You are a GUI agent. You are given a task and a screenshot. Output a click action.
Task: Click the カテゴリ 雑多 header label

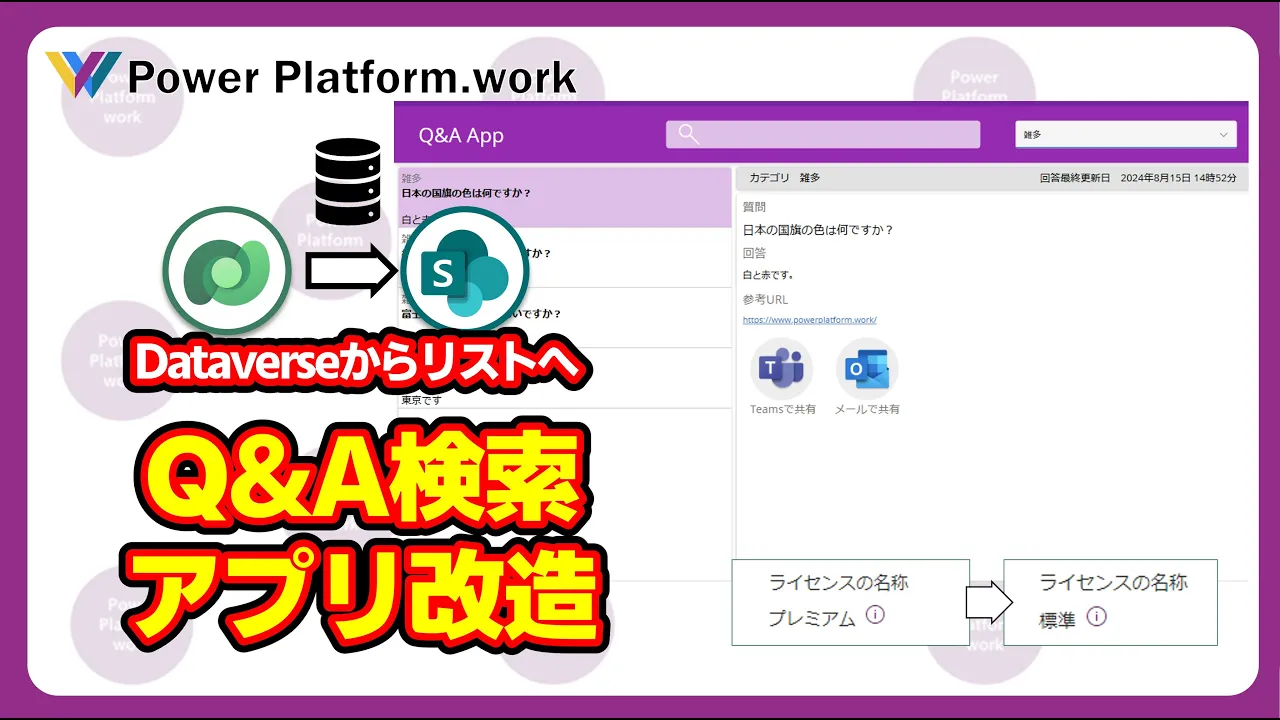coord(784,178)
